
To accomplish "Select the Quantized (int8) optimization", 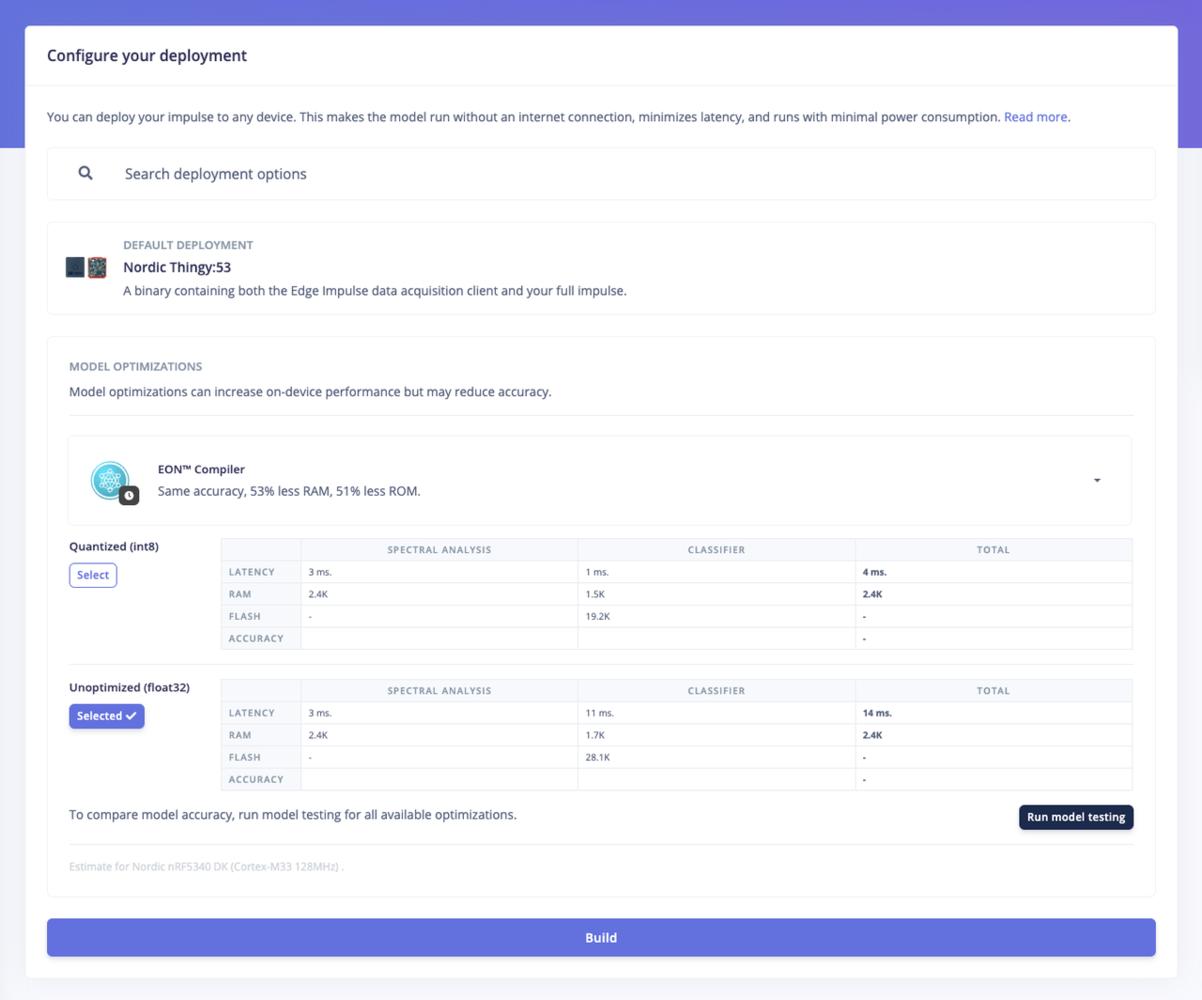I will pyautogui.click(x=93, y=575).
